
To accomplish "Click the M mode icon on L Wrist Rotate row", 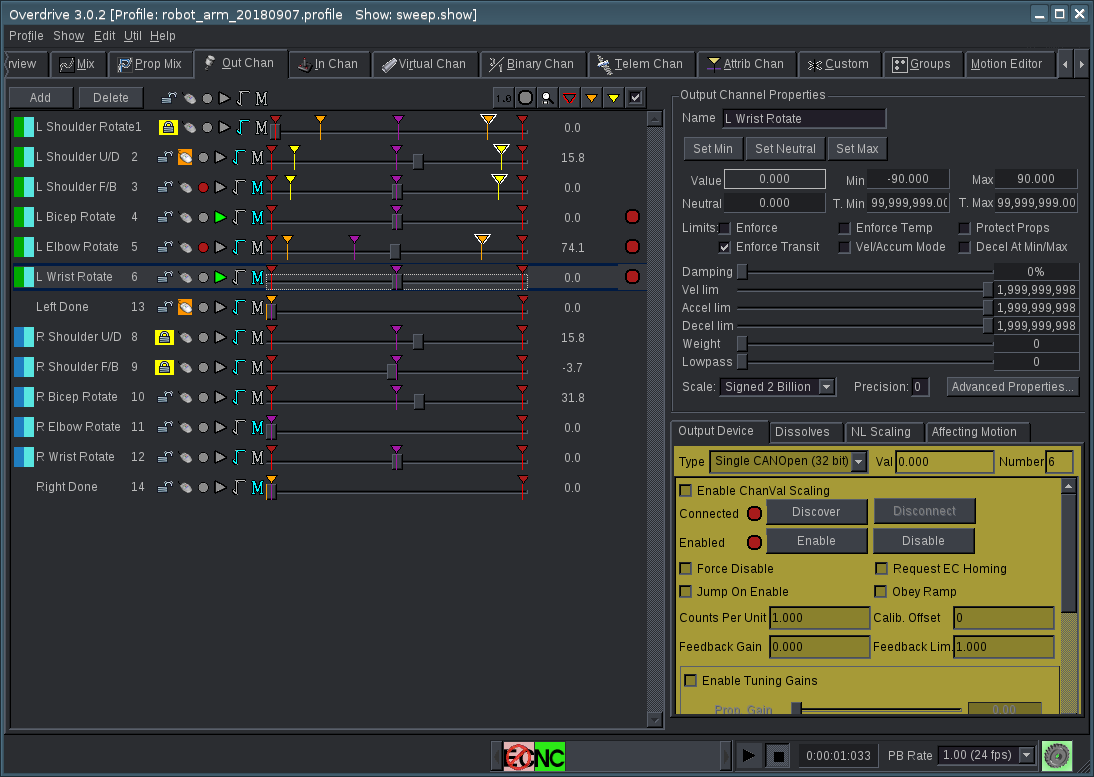I will [257, 278].
